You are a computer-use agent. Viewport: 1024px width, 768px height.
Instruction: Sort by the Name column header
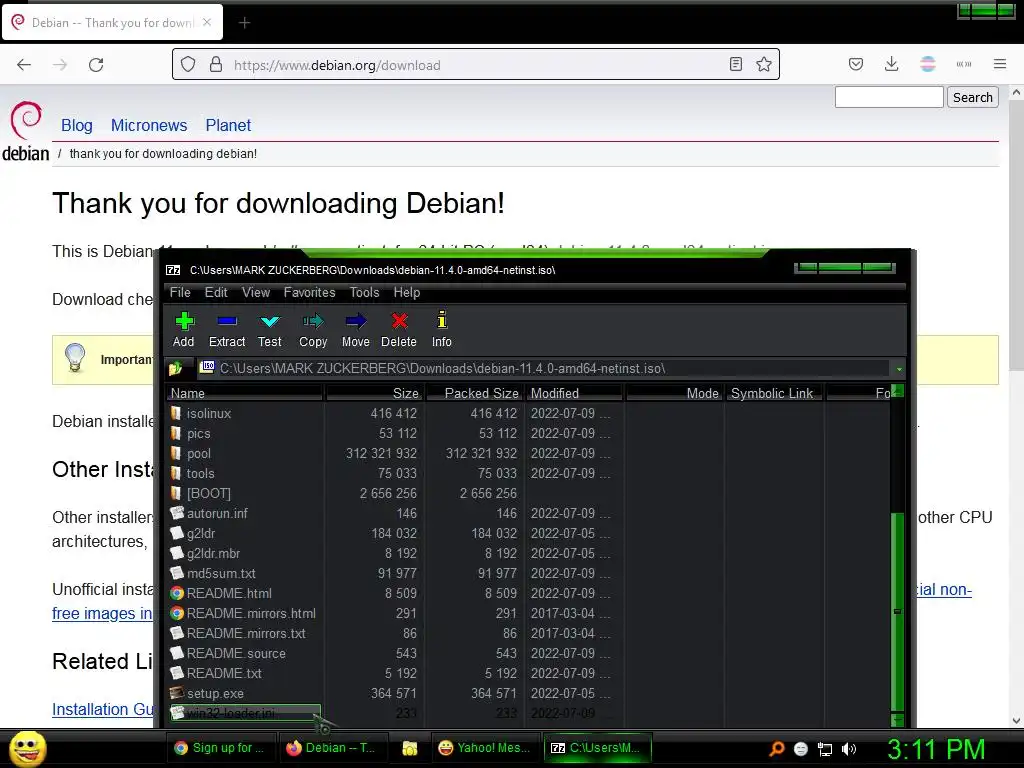point(245,393)
